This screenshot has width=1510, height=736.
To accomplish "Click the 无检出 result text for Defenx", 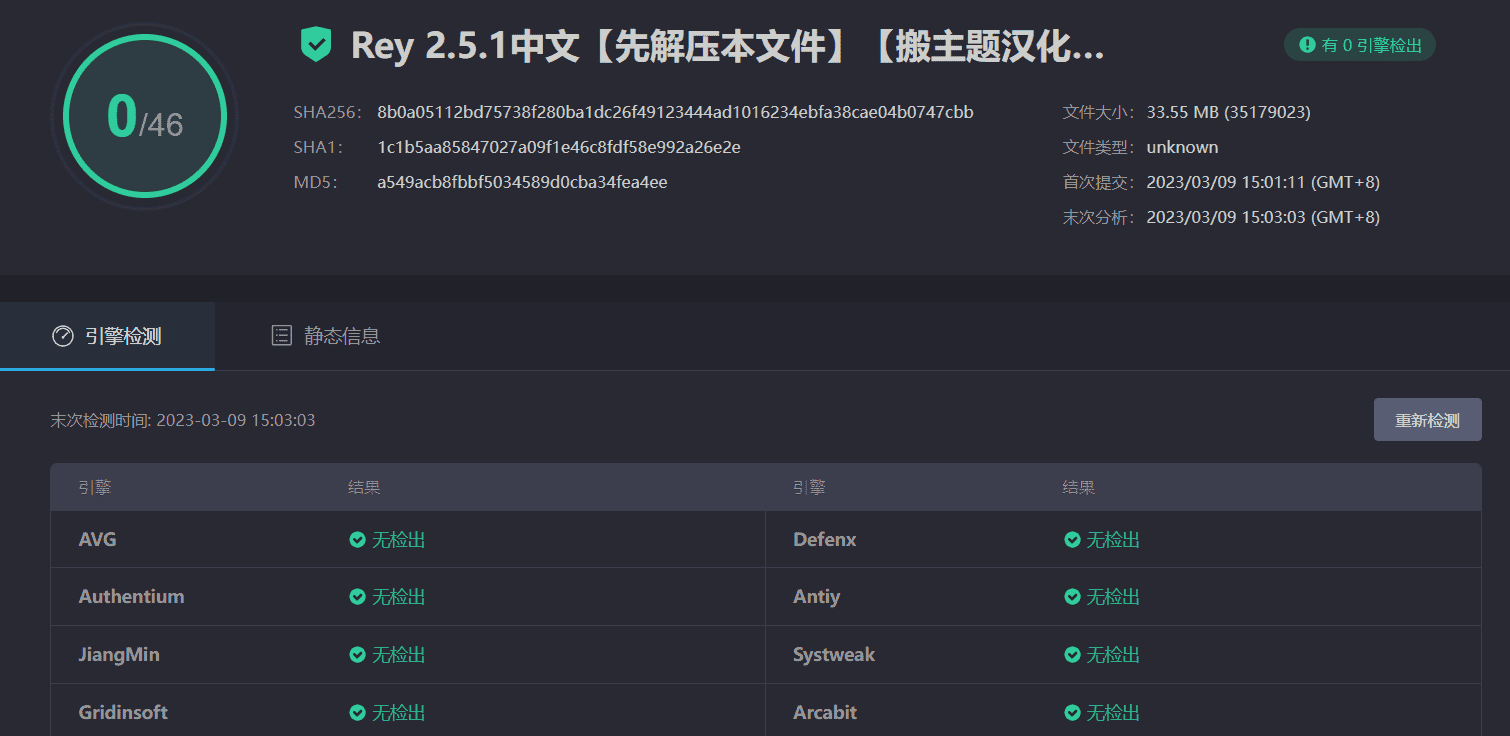I will (x=1113, y=540).
